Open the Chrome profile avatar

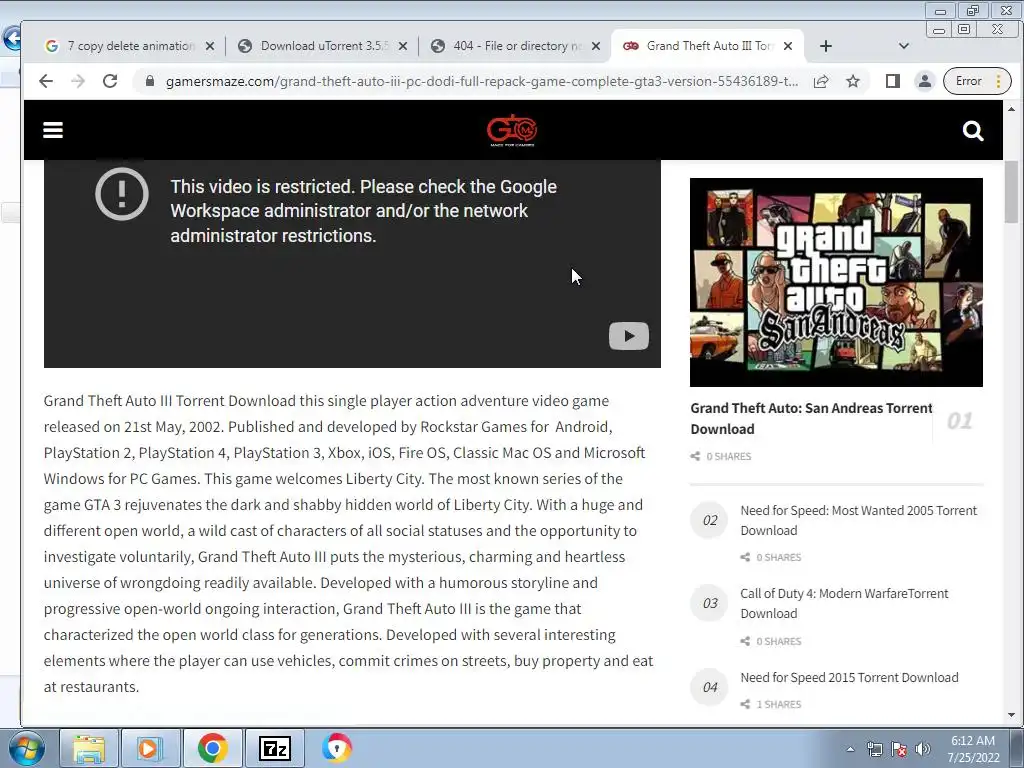click(925, 81)
